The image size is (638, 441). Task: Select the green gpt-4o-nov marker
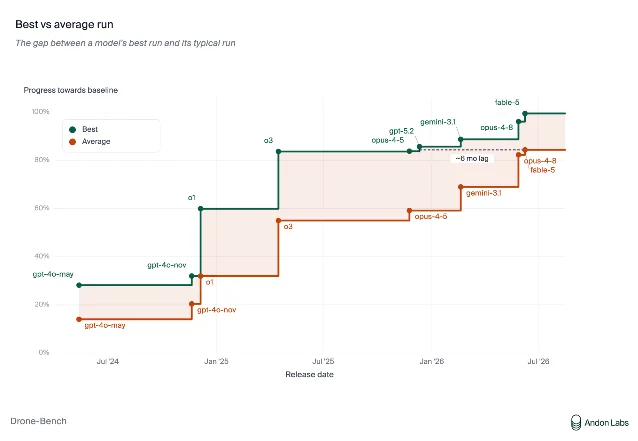click(x=192, y=276)
